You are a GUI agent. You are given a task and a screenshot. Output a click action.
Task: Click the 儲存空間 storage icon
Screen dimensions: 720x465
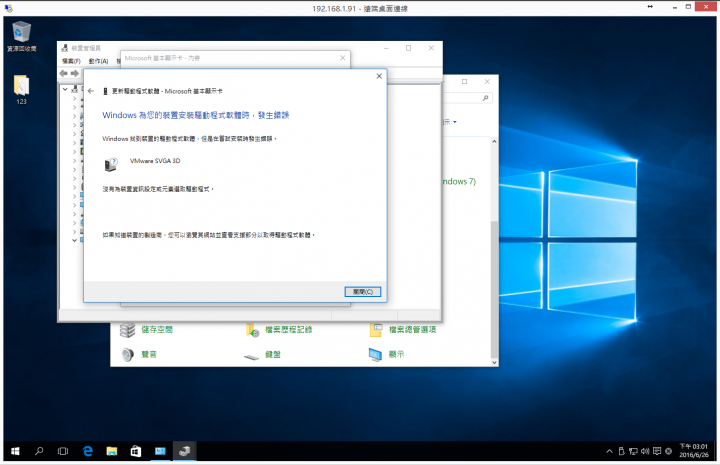click(x=128, y=330)
